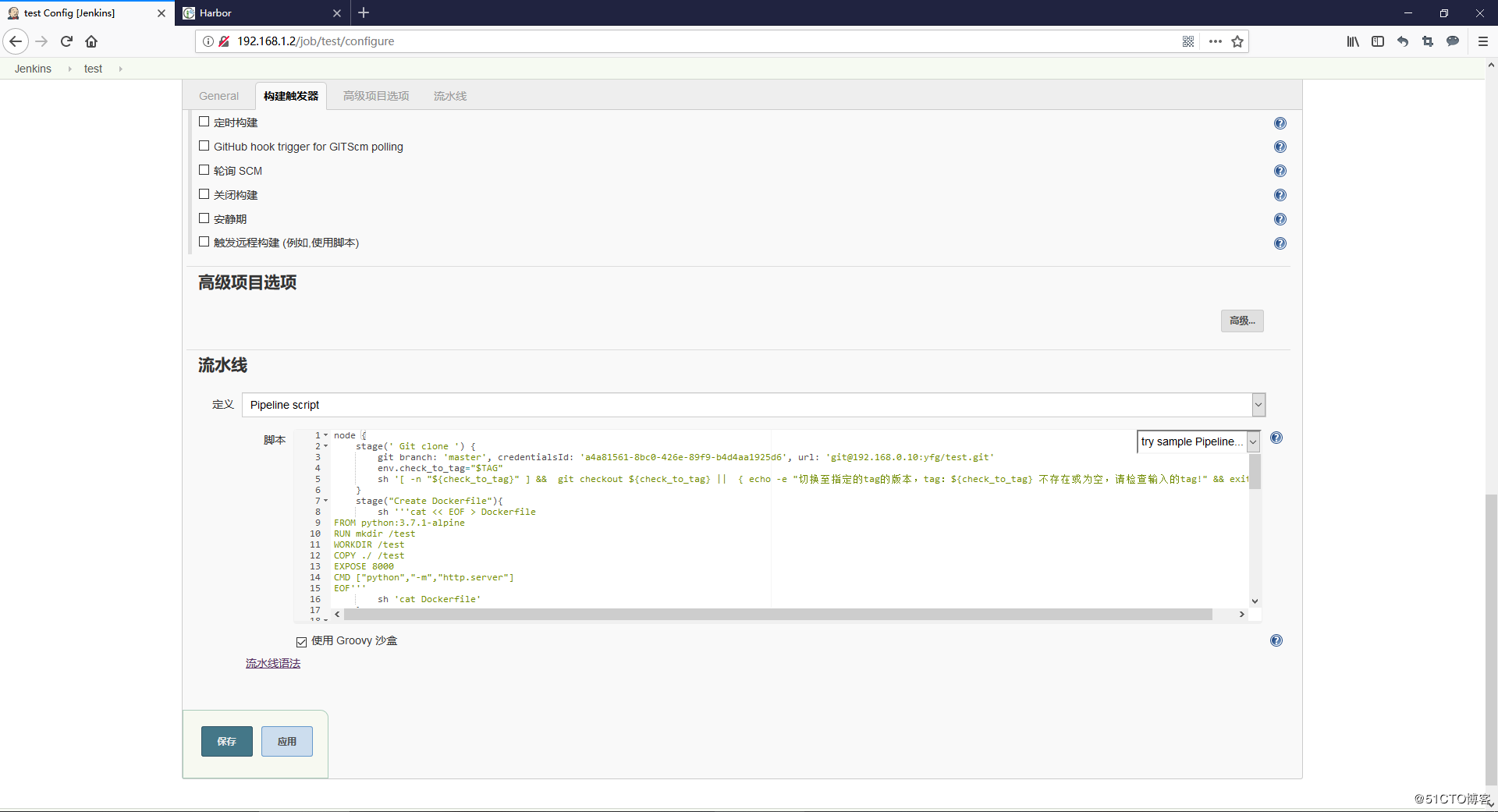Click the QR code icon in address bar
1498x812 pixels.
[1189, 41]
